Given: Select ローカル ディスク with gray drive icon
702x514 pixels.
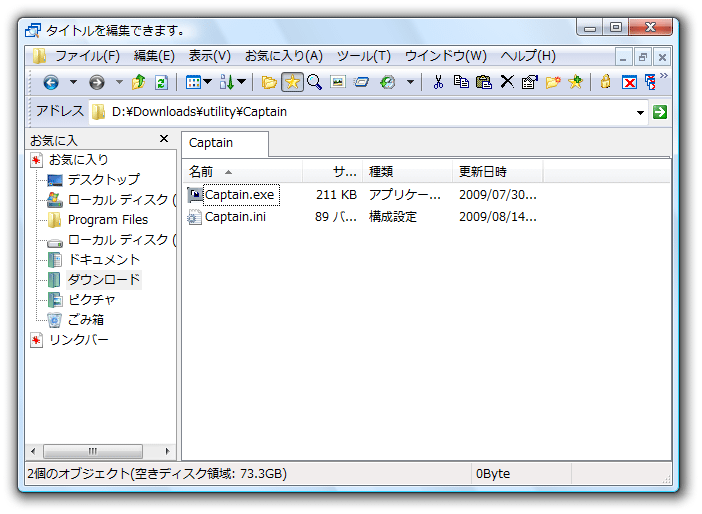Looking at the screenshot, I should (x=121, y=240).
